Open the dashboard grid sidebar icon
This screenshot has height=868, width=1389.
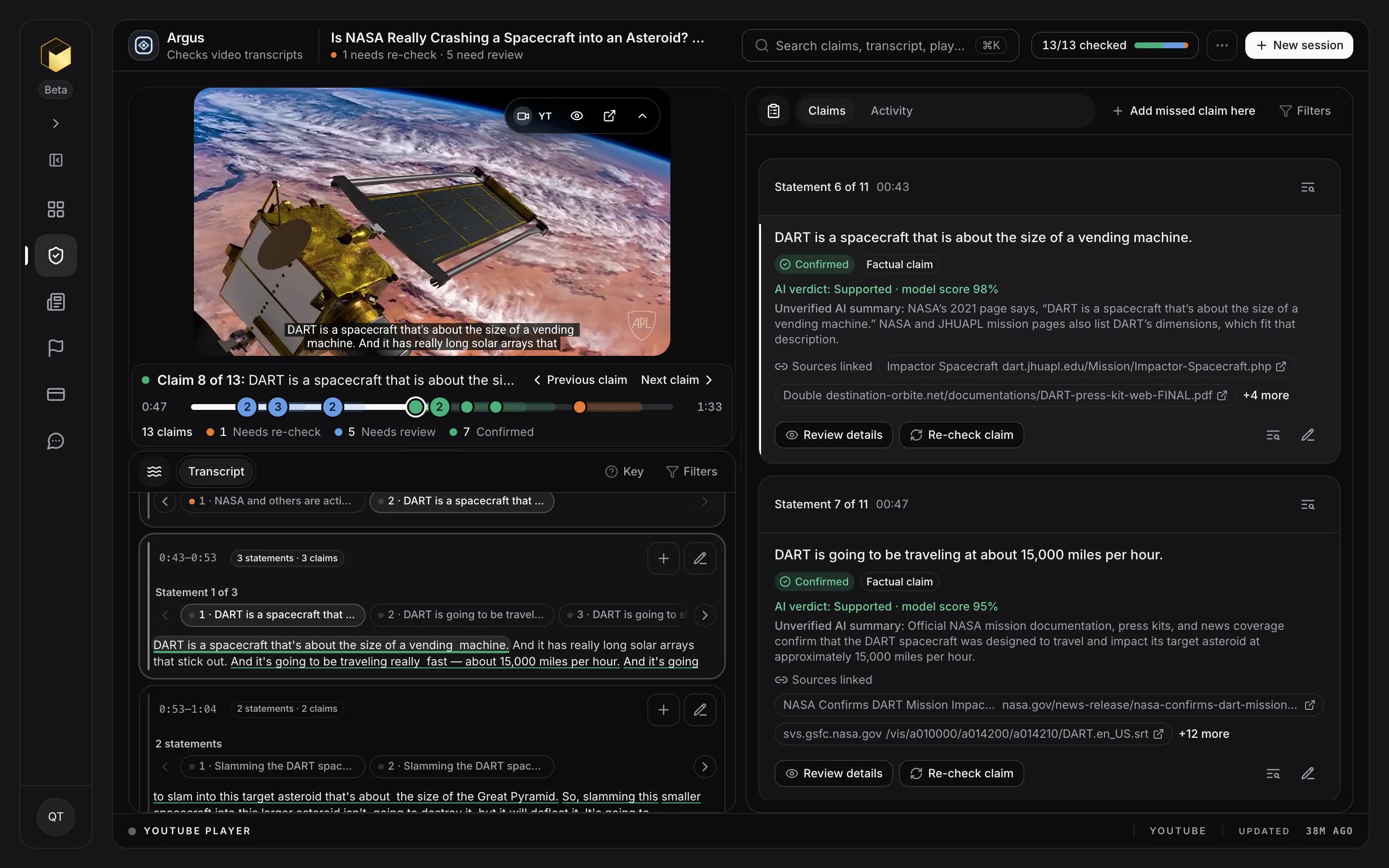55,209
